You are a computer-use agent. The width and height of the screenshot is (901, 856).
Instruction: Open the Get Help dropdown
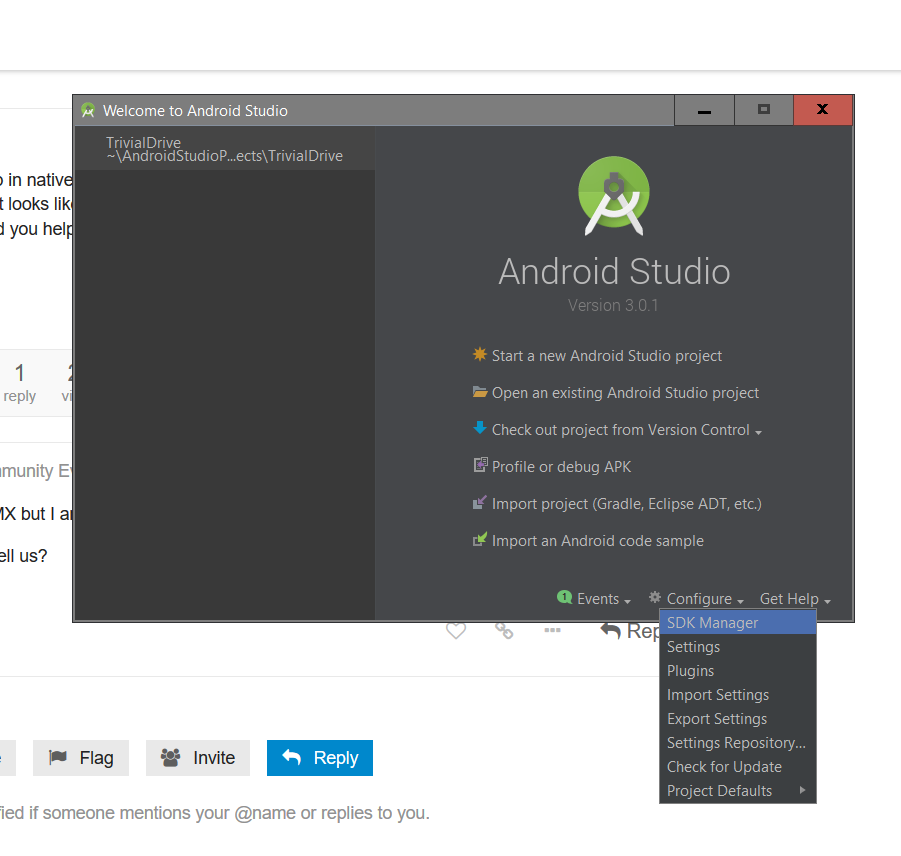coord(794,599)
